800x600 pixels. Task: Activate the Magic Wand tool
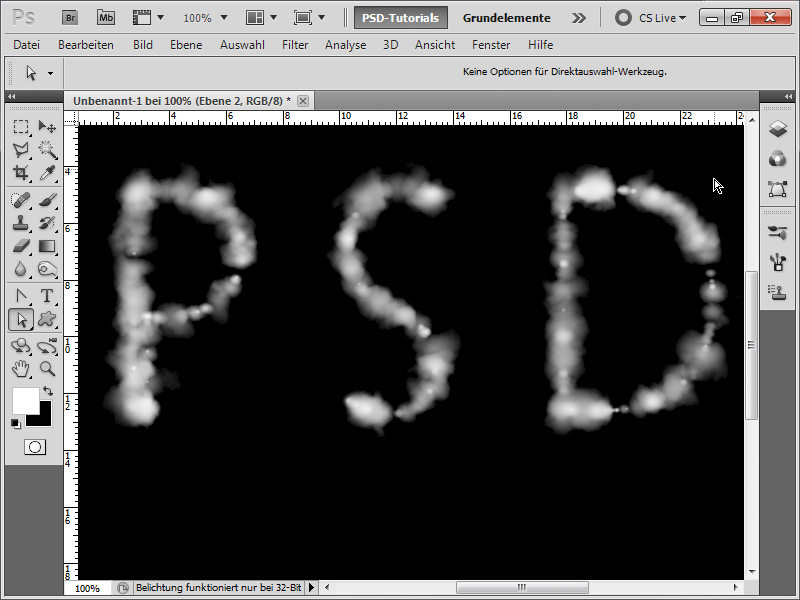click(47, 149)
